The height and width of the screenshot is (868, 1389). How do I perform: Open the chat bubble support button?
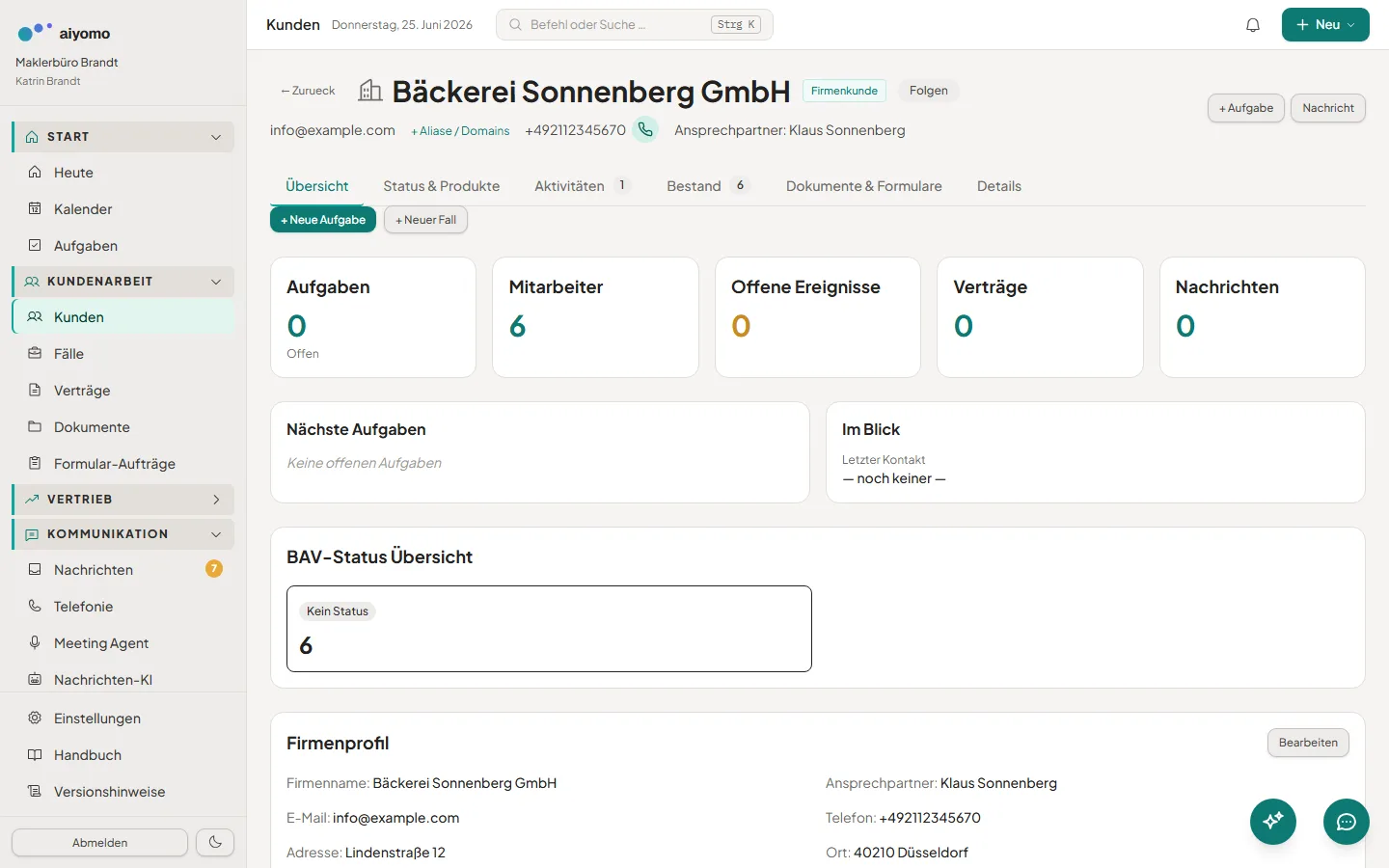1347,822
